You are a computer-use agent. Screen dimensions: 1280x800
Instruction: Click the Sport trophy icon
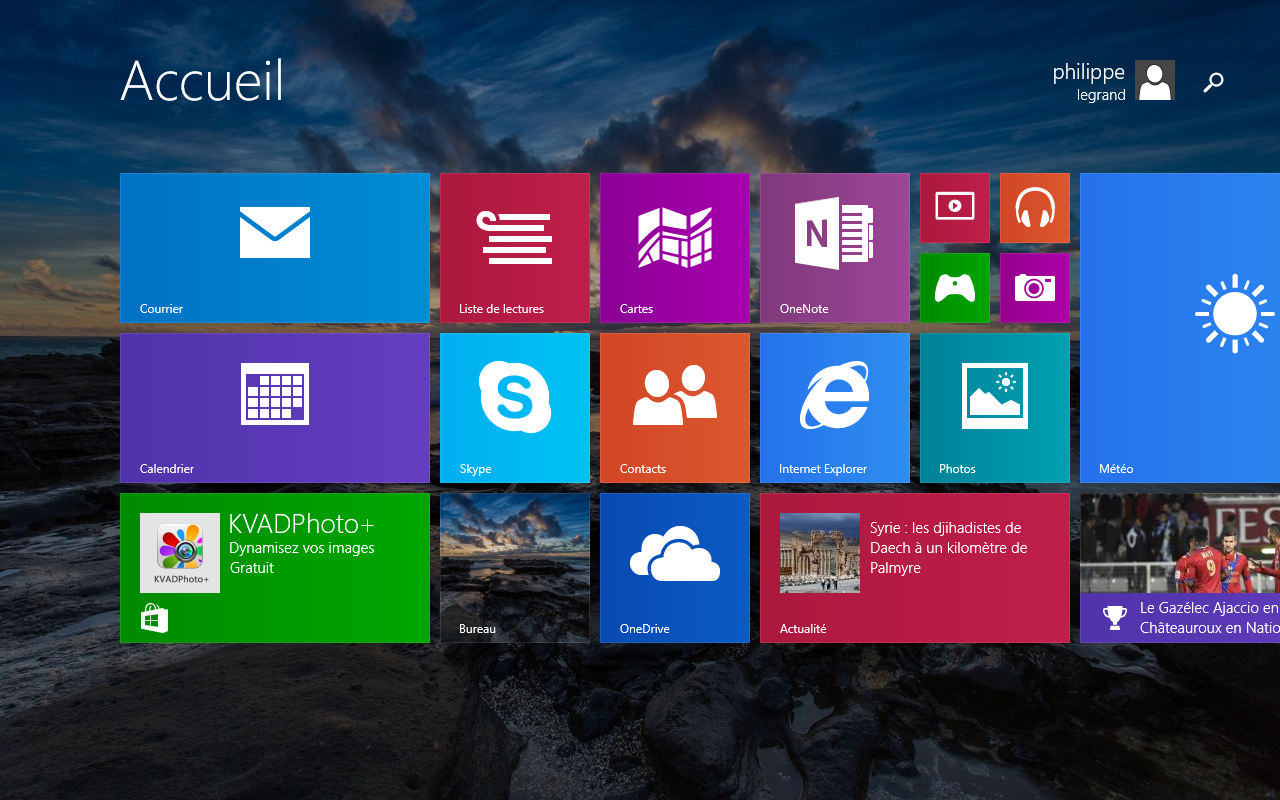(x=1115, y=617)
